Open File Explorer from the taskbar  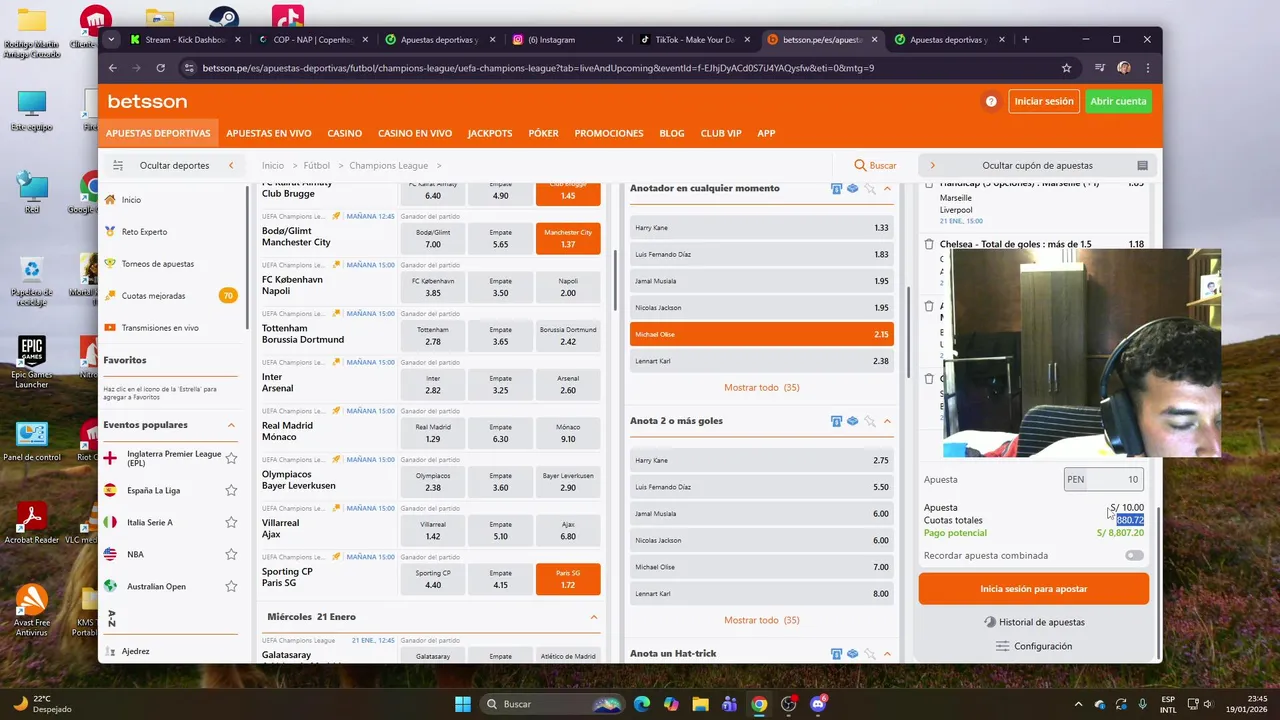coord(700,704)
